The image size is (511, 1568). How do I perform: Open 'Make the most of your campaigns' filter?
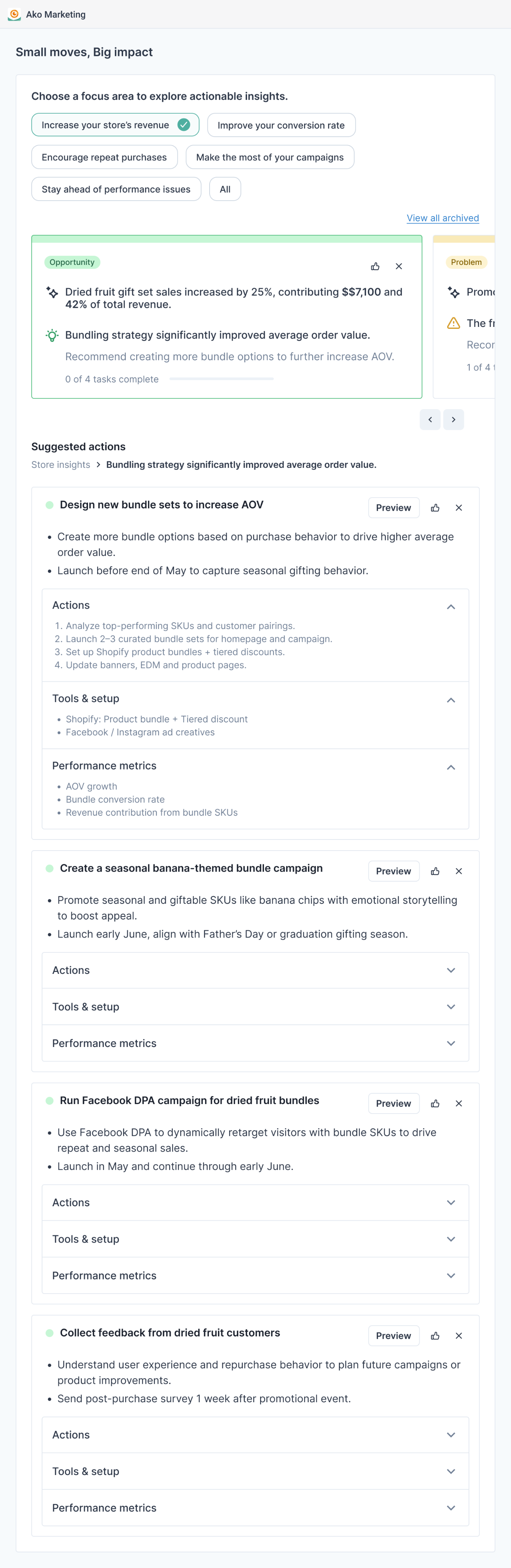click(x=270, y=157)
